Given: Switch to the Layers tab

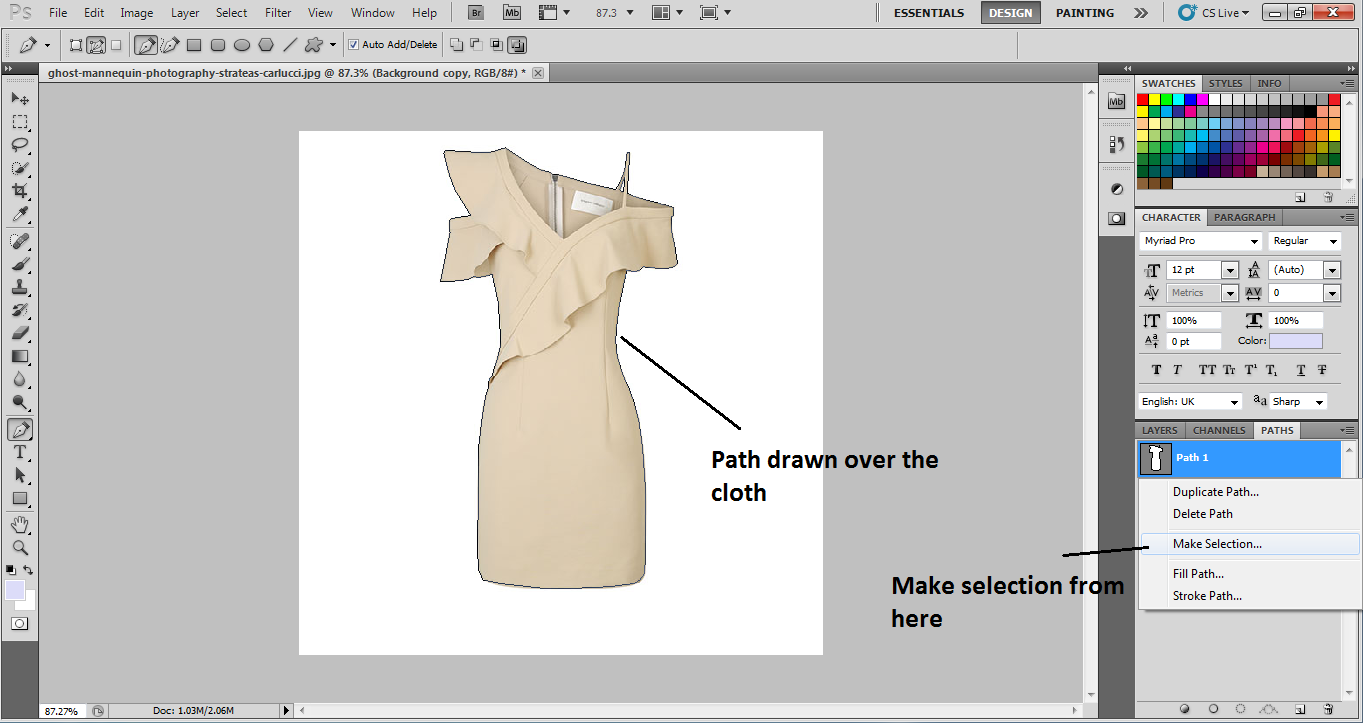Looking at the screenshot, I should pyautogui.click(x=1160, y=430).
